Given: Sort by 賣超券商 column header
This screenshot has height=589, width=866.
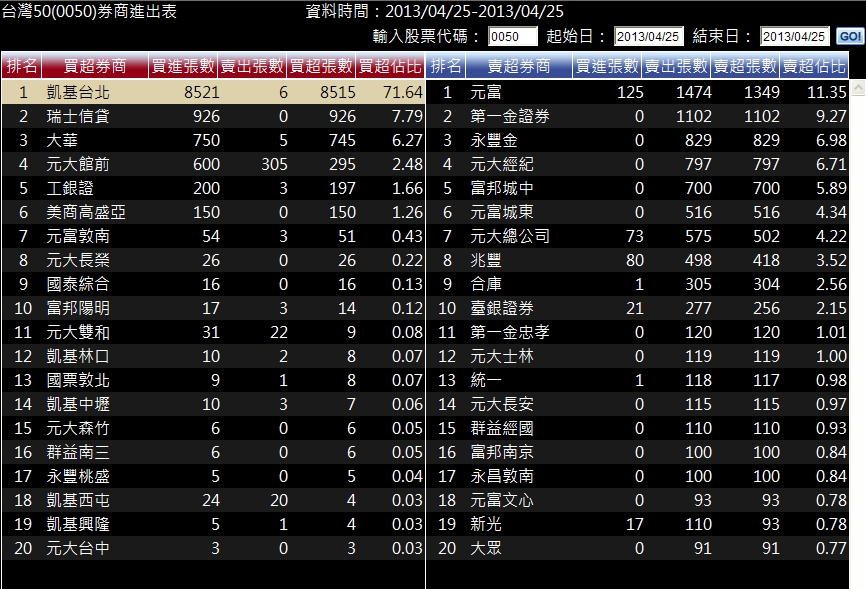Looking at the screenshot, I should pyautogui.click(x=519, y=66).
